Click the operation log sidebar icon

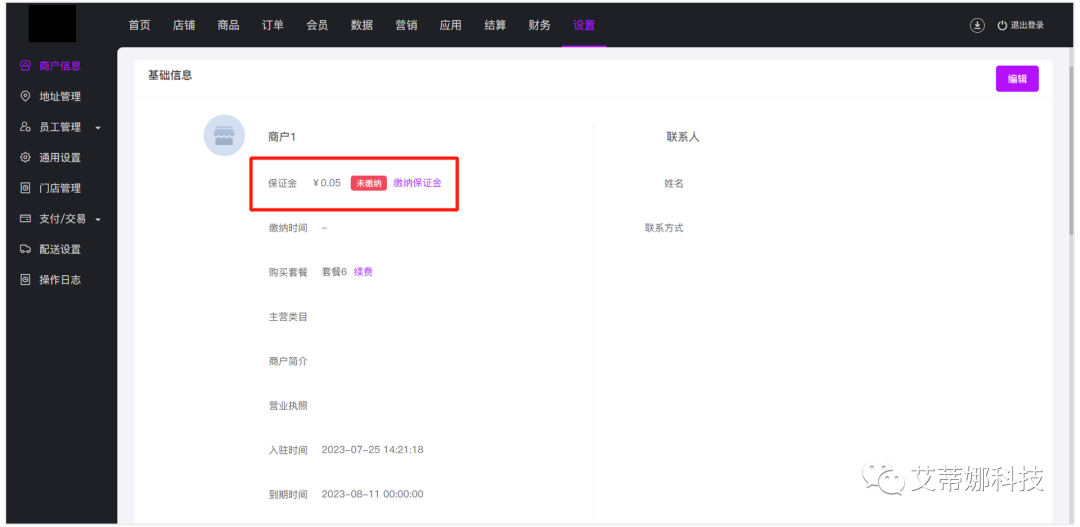25,280
